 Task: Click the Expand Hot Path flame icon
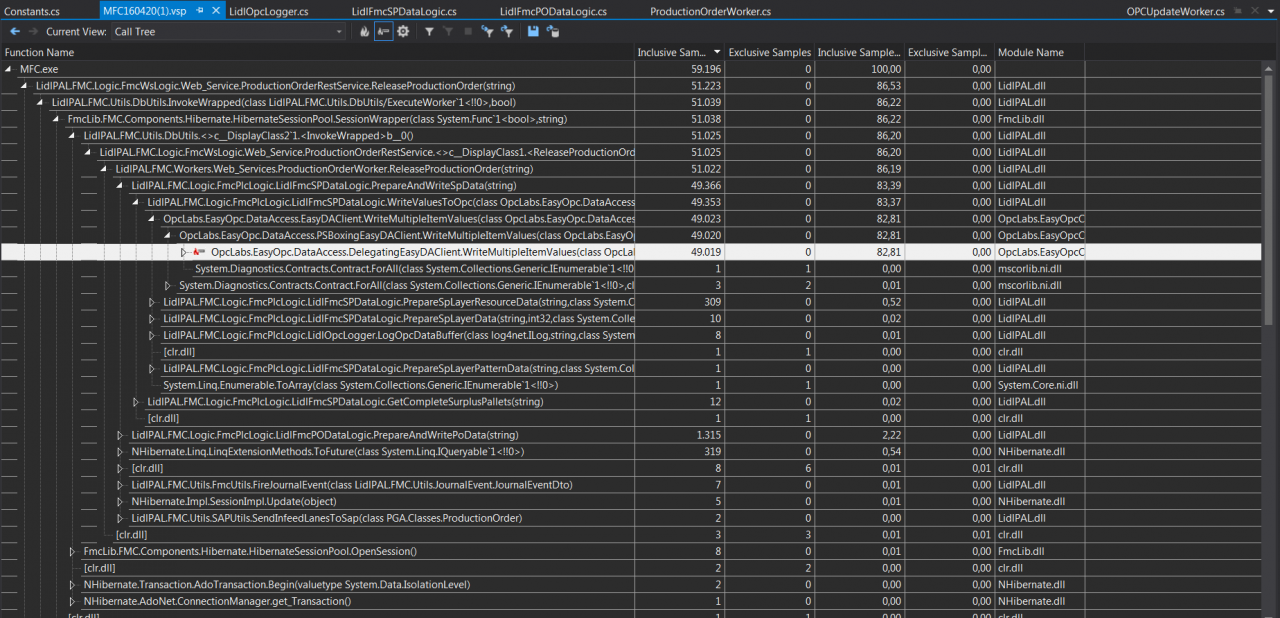pyautogui.click(x=365, y=32)
